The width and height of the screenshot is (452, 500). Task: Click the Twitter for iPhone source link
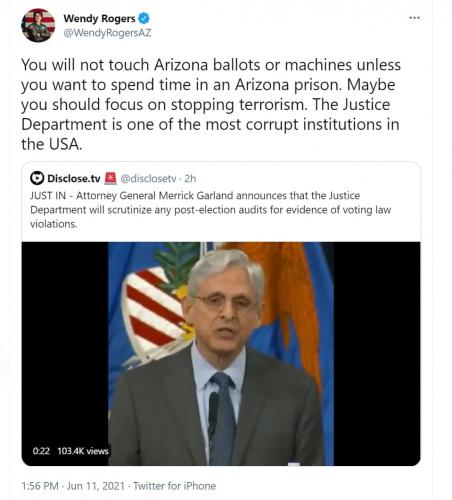(174, 486)
